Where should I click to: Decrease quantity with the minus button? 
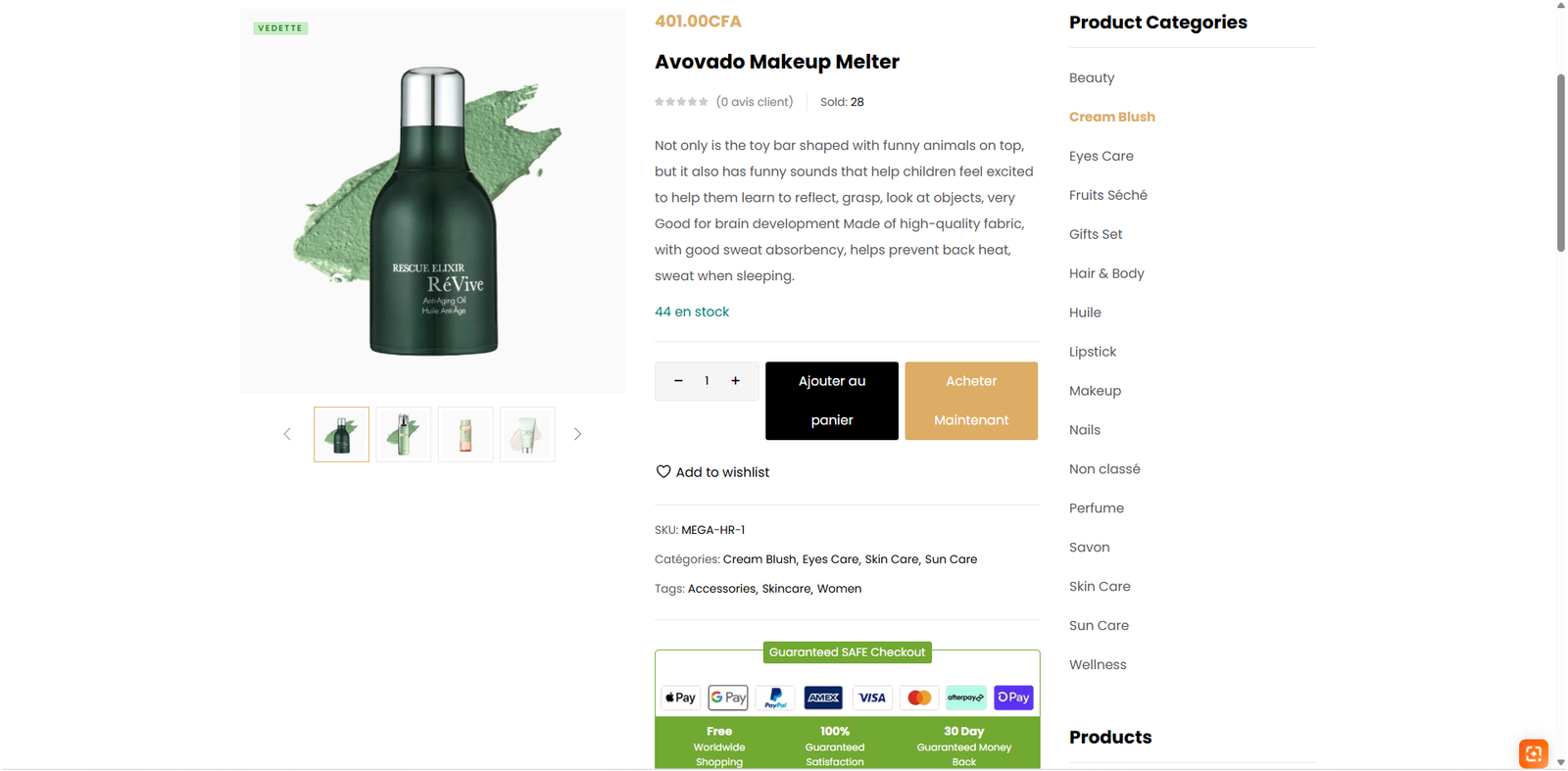click(x=678, y=381)
